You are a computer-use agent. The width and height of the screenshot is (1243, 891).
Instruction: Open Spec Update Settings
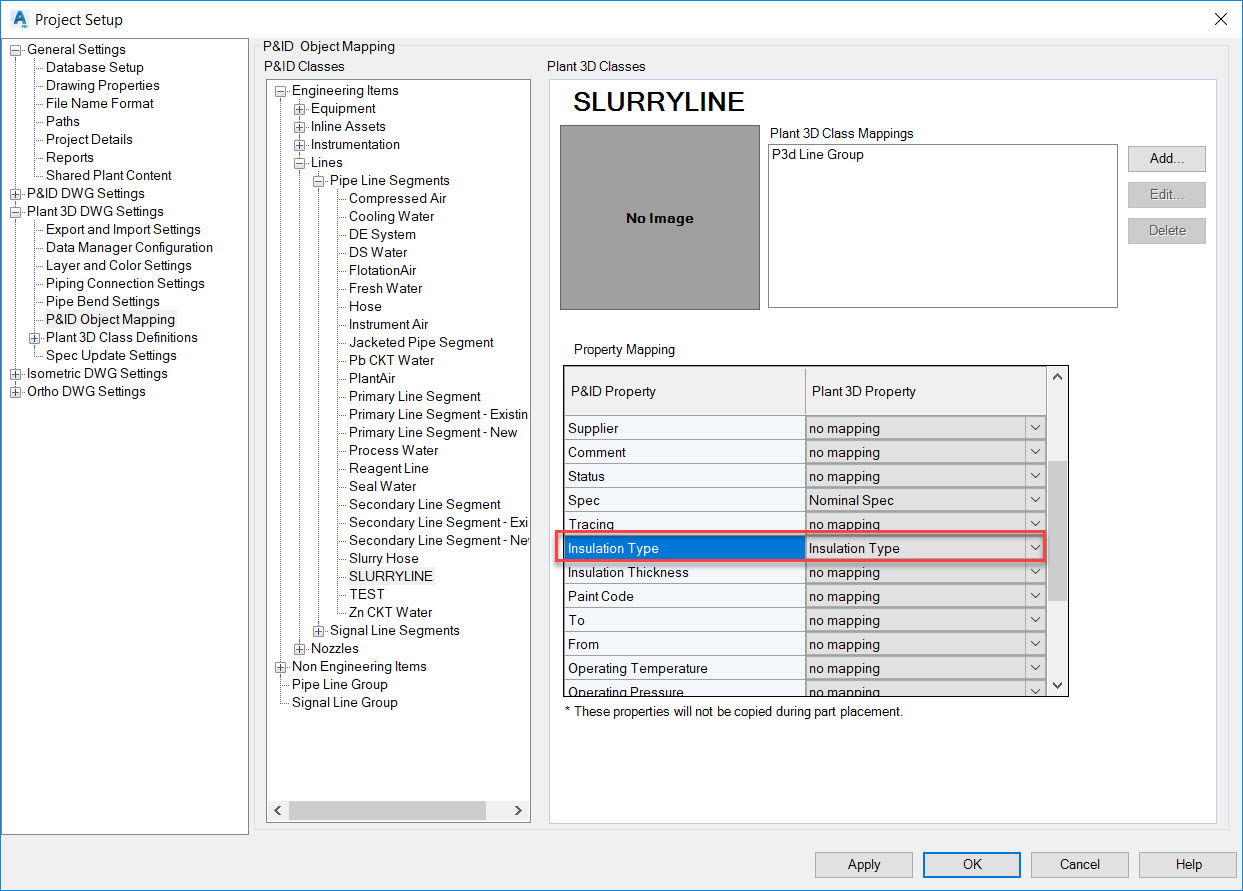[x=111, y=356]
